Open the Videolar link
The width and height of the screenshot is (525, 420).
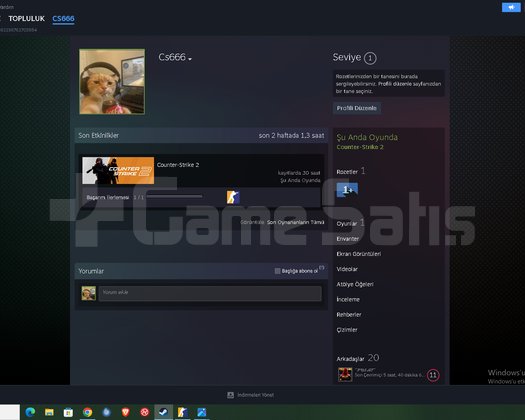pyautogui.click(x=347, y=269)
